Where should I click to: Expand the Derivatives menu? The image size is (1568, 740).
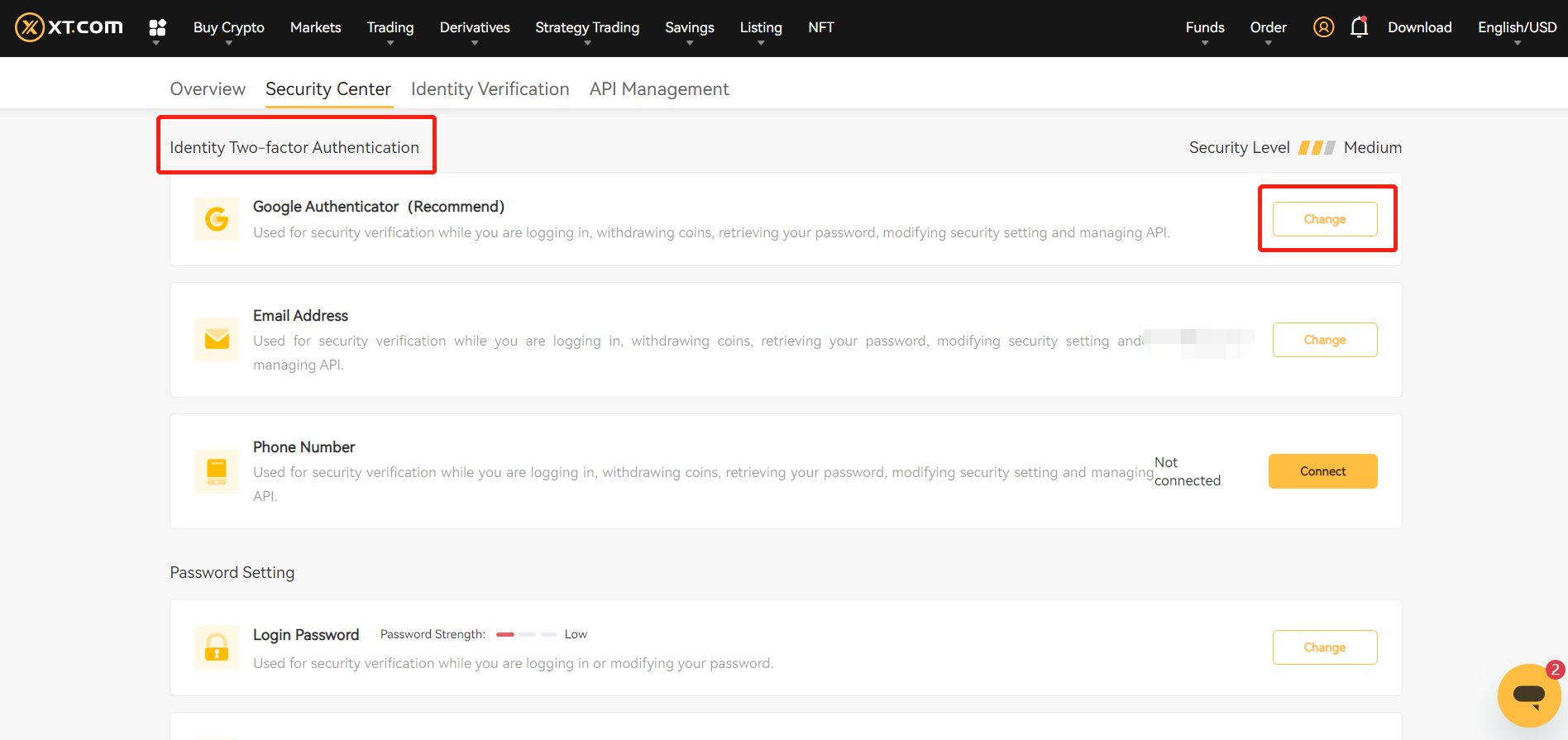[x=475, y=28]
